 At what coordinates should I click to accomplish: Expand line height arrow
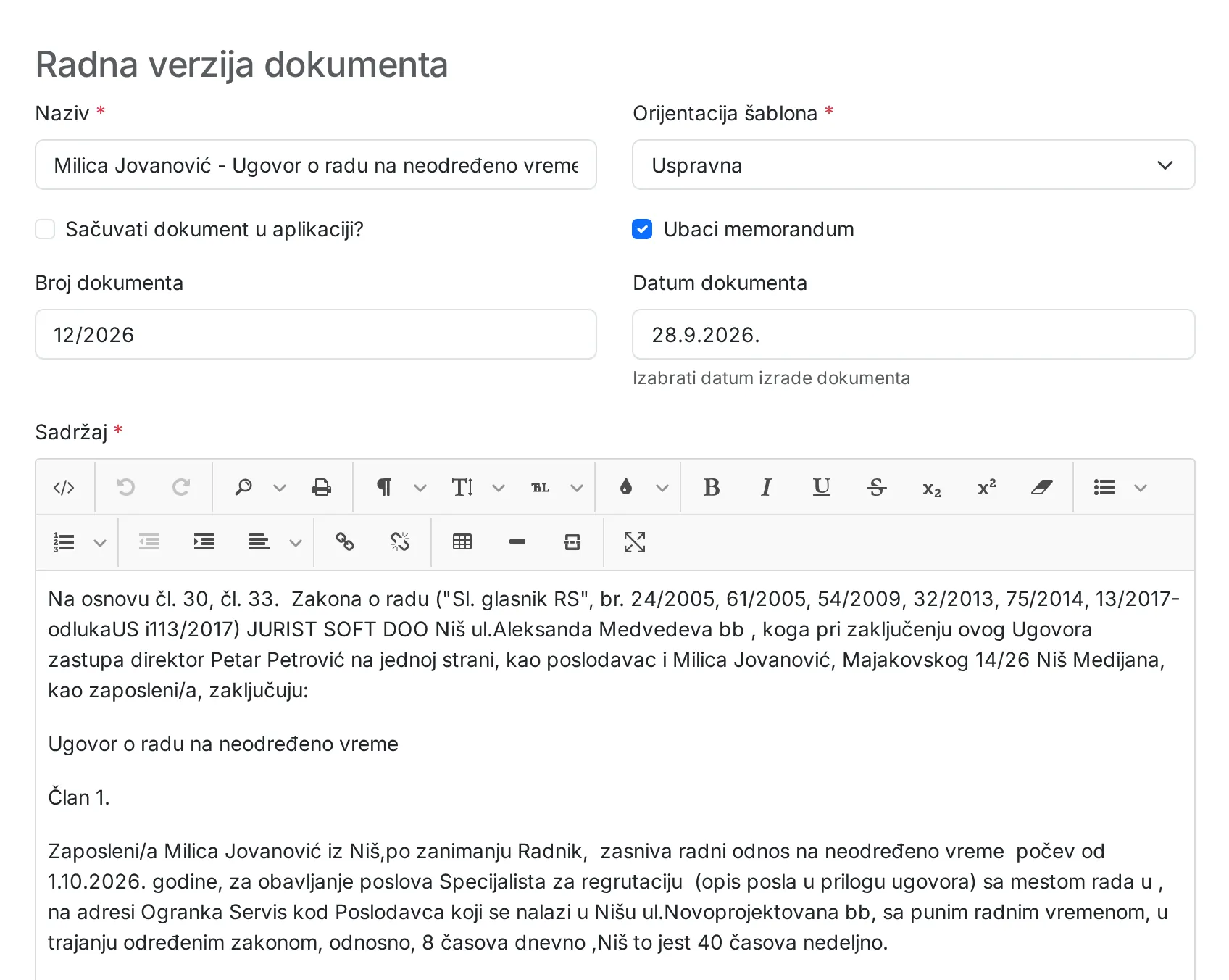577,488
